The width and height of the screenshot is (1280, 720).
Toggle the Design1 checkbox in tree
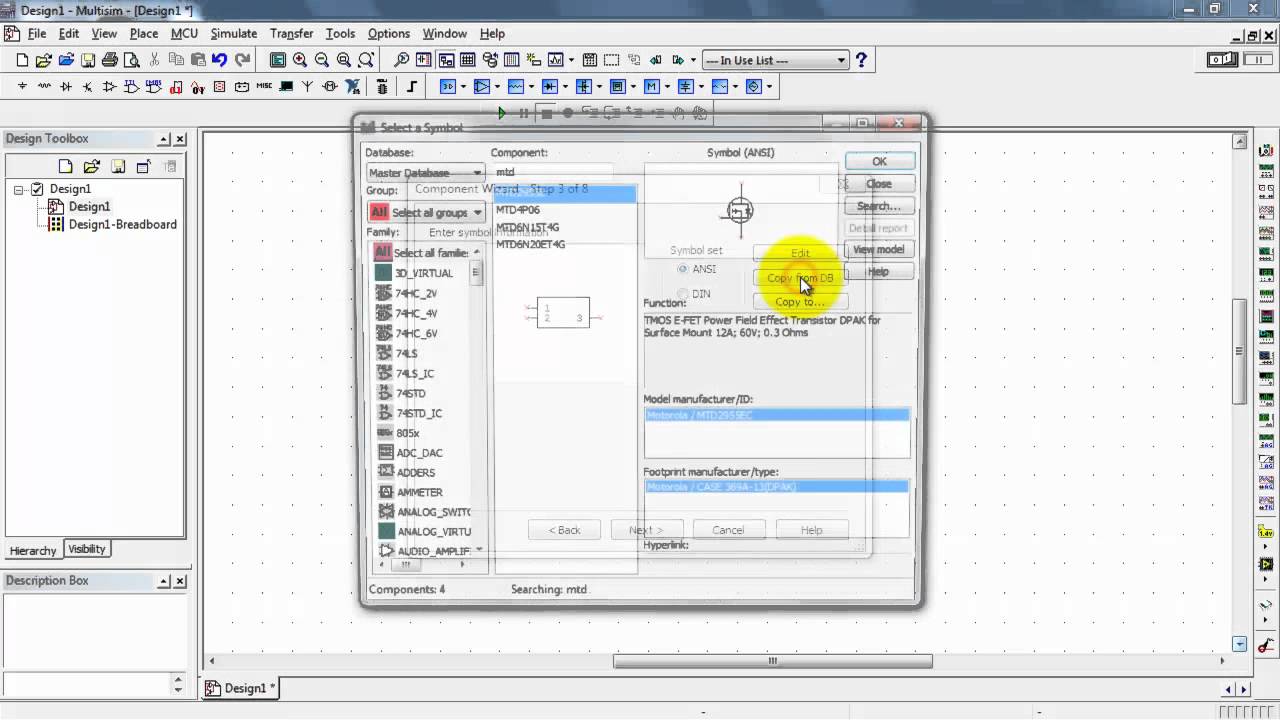37,188
